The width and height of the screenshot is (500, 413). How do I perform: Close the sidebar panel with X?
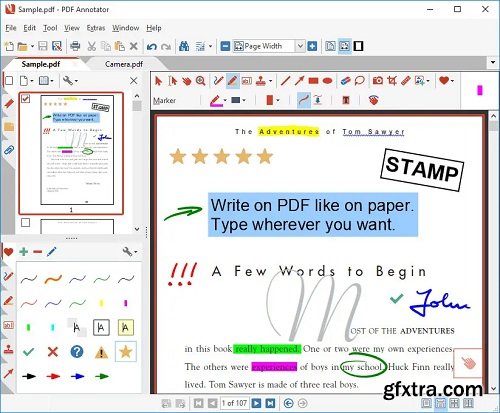tap(133, 81)
